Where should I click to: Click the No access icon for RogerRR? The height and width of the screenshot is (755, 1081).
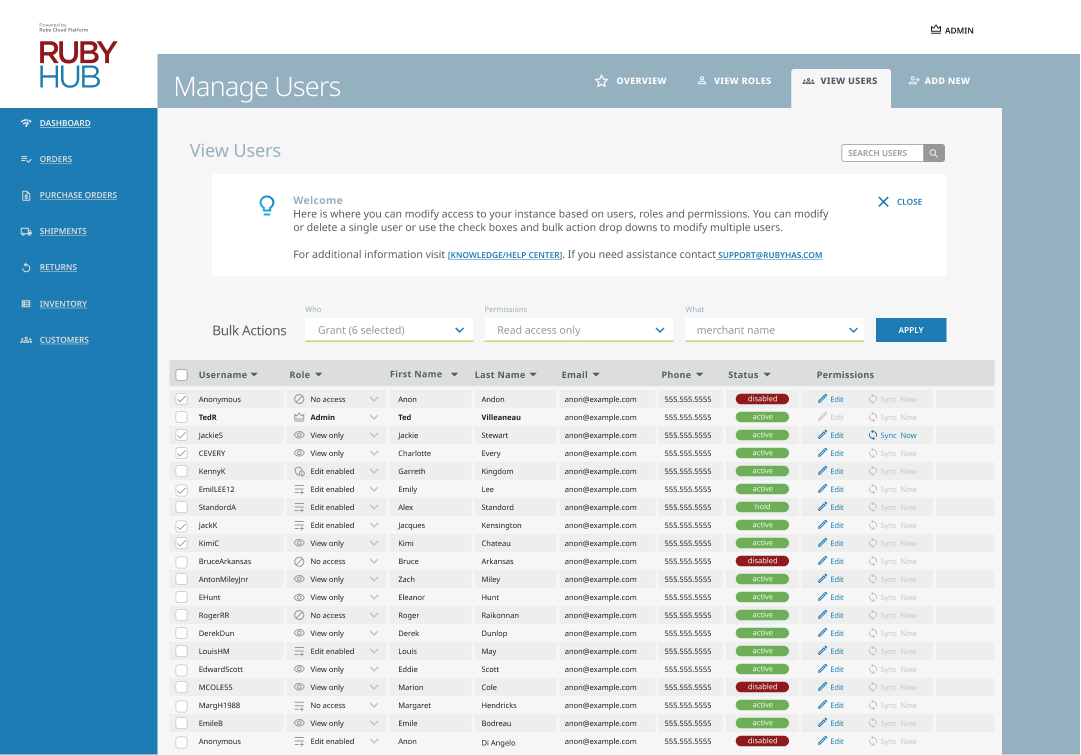click(299, 615)
